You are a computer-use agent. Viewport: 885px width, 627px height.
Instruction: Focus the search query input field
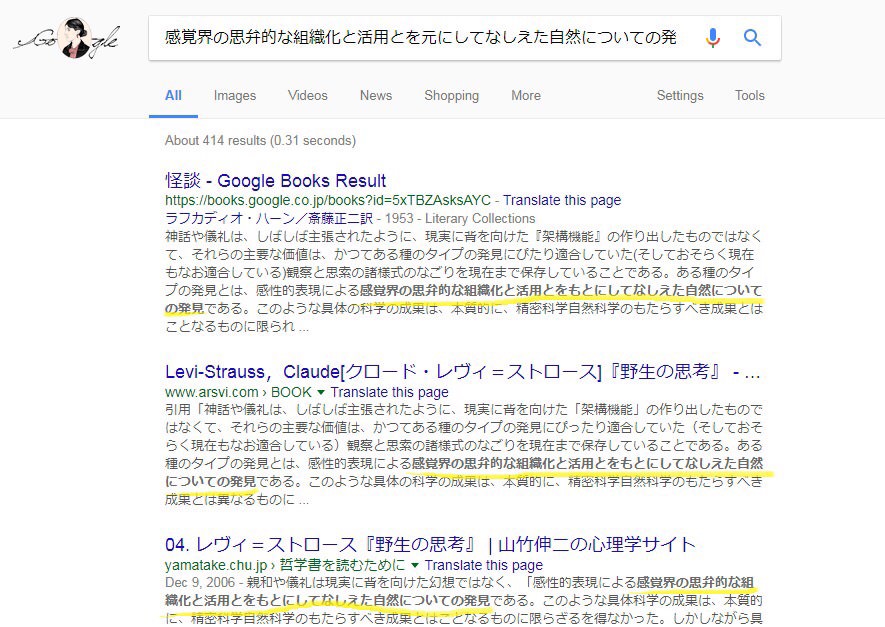pyautogui.click(x=420, y=38)
